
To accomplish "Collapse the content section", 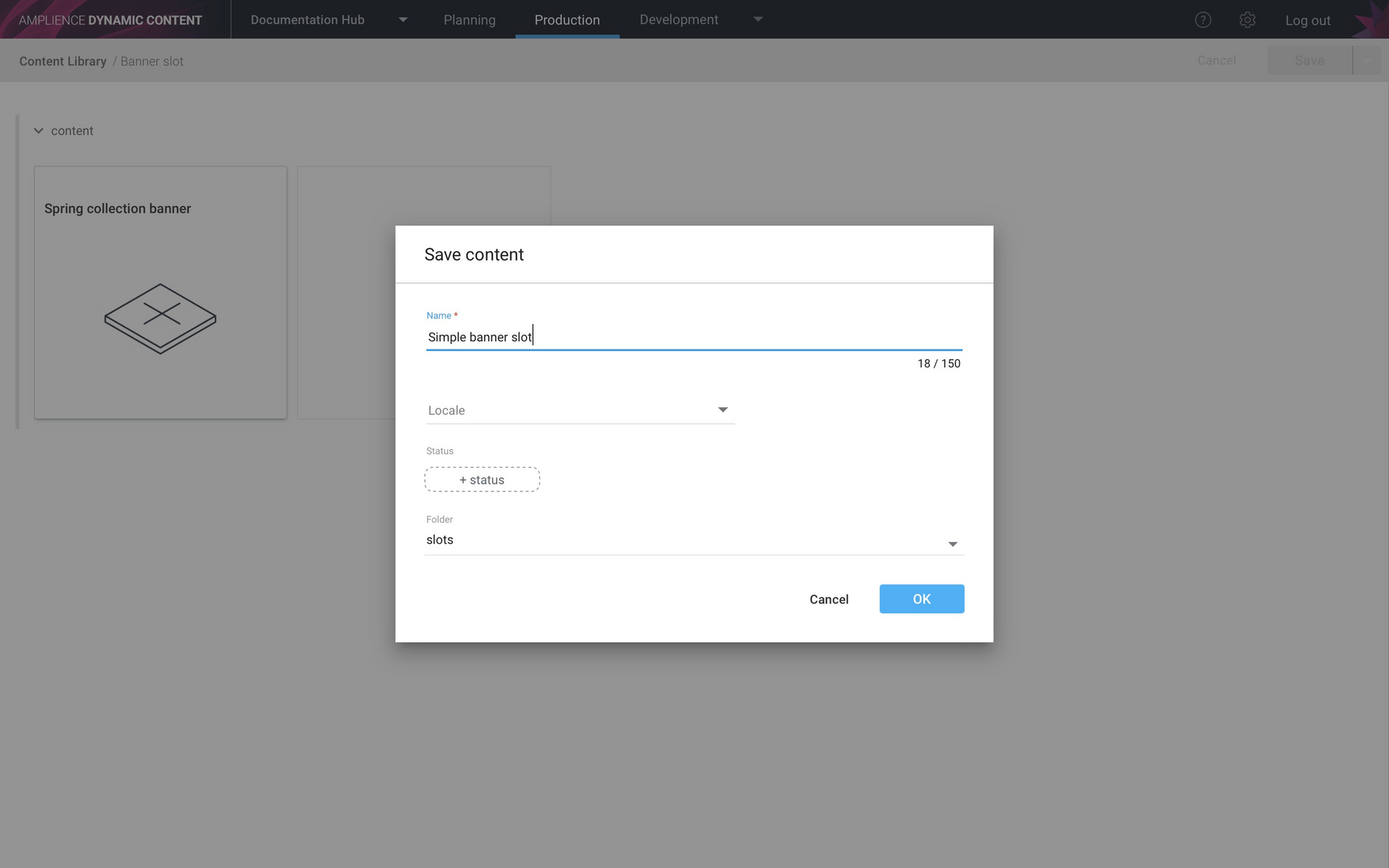I will tap(38, 130).
